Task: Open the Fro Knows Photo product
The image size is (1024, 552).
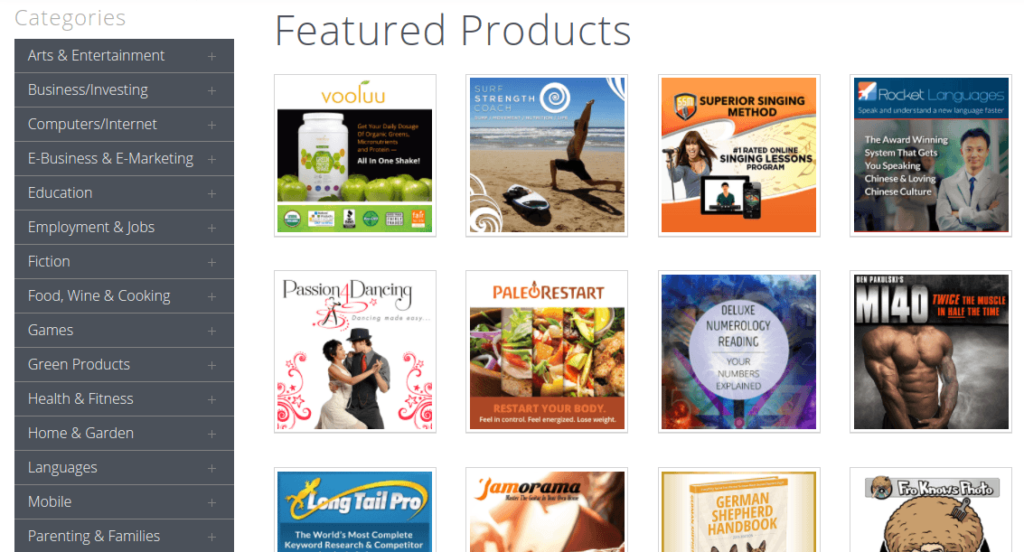Action: pyautogui.click(x=931, y=510)
